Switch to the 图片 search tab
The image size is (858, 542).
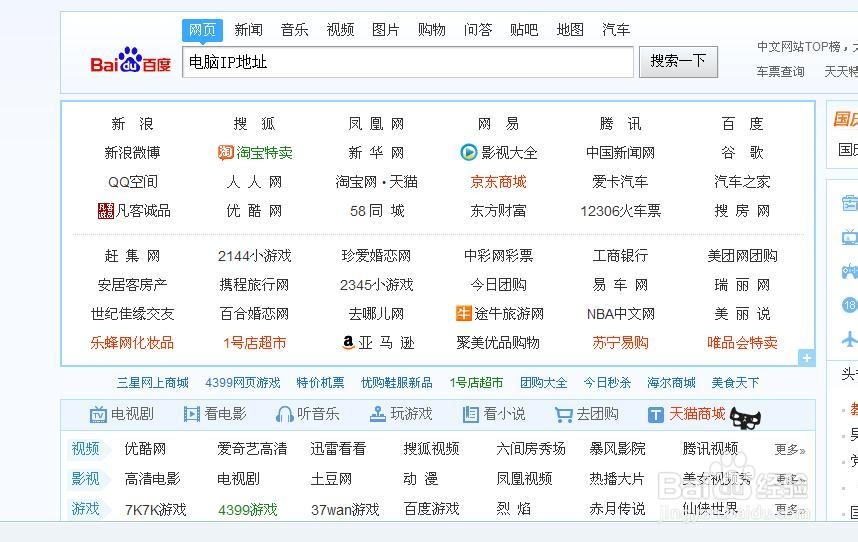pos(386,30)
